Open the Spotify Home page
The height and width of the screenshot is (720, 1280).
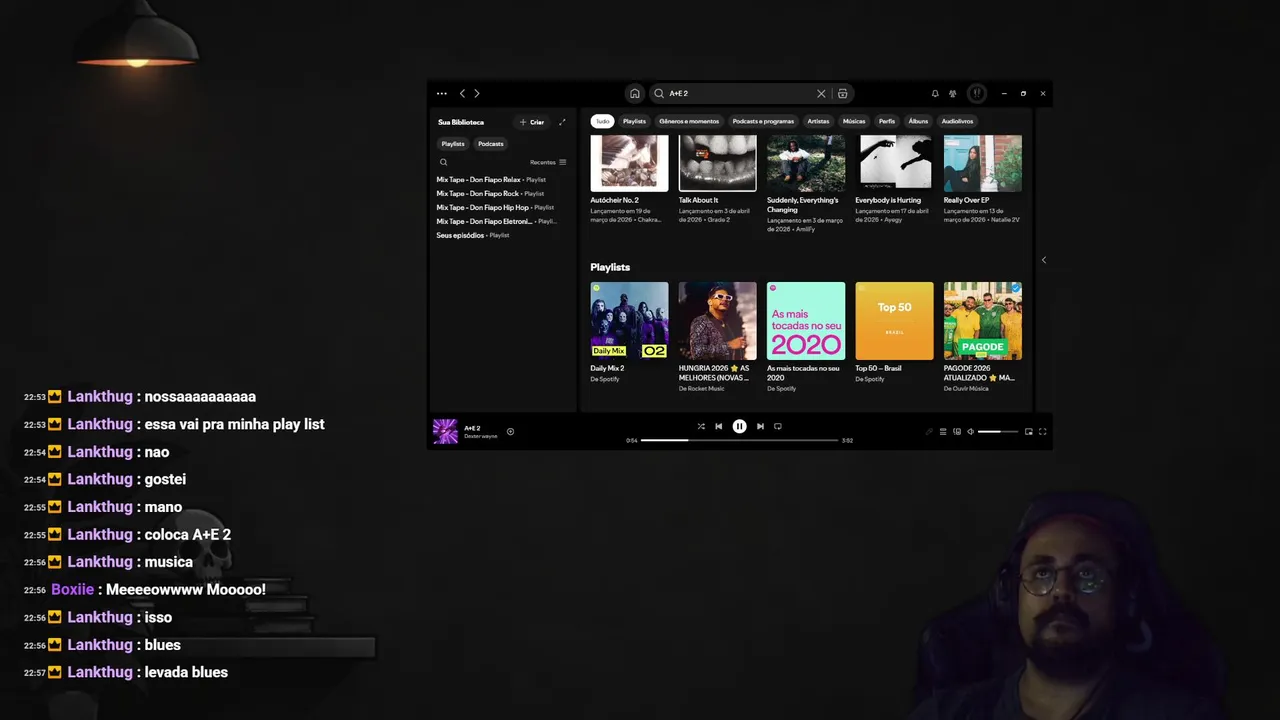634,93
